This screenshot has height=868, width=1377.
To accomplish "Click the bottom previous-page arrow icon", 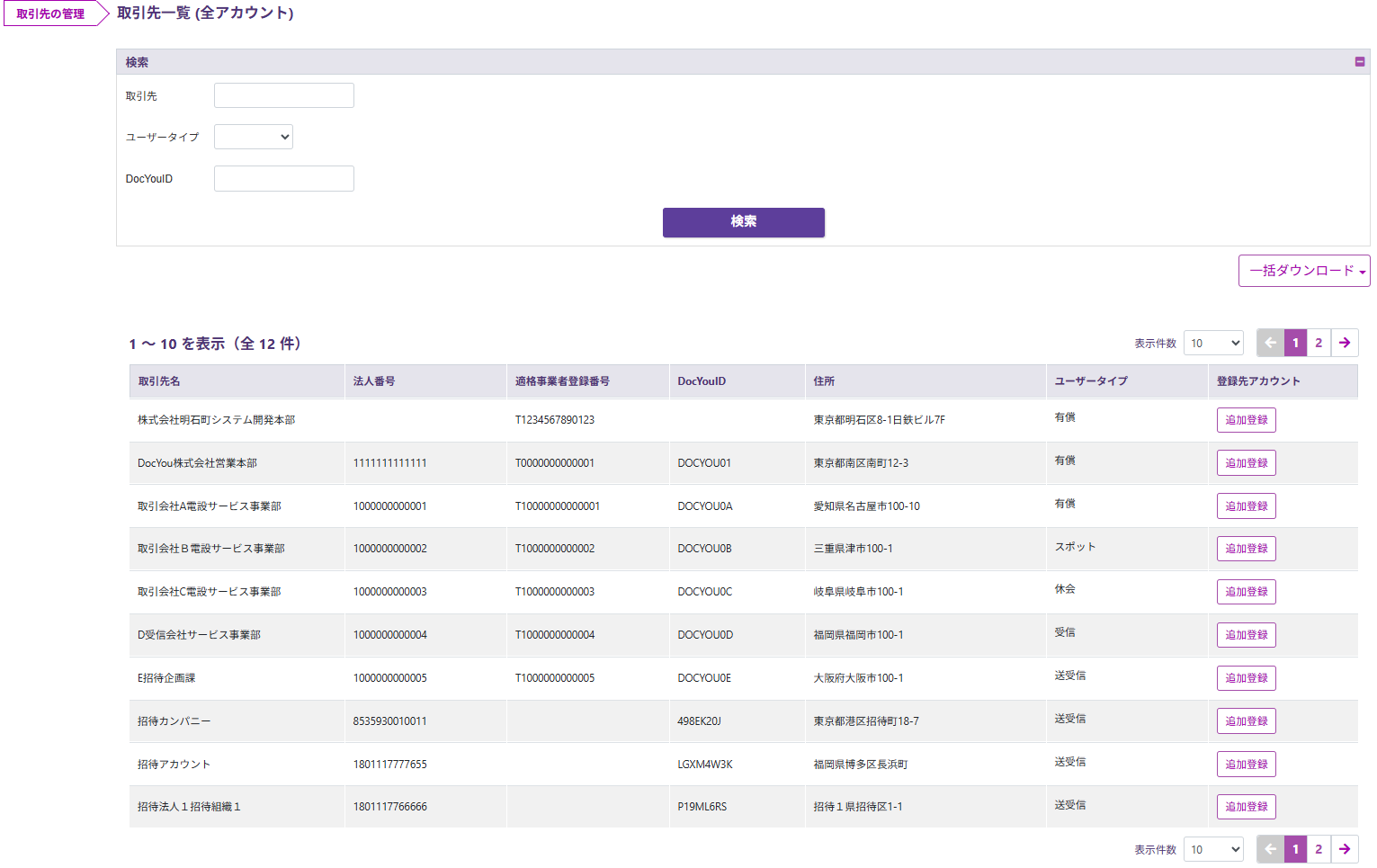I will coord(1270,849).
